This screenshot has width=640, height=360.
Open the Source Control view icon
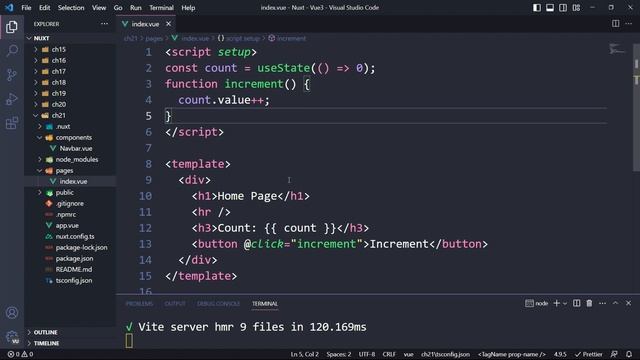coord(12,75)
